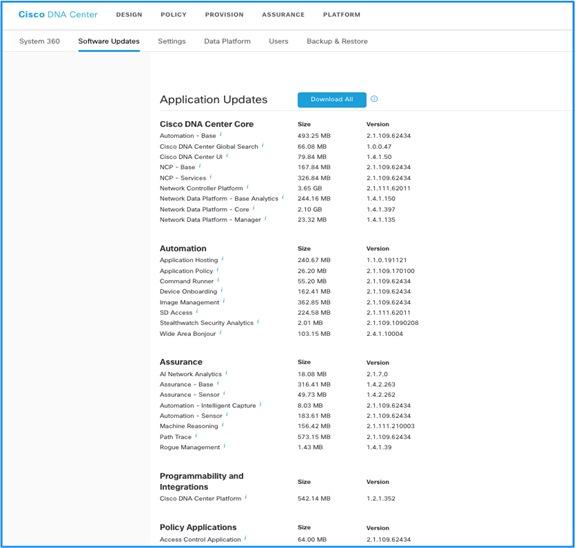Open the Cisco DNA Center home logo

[58, 14]
